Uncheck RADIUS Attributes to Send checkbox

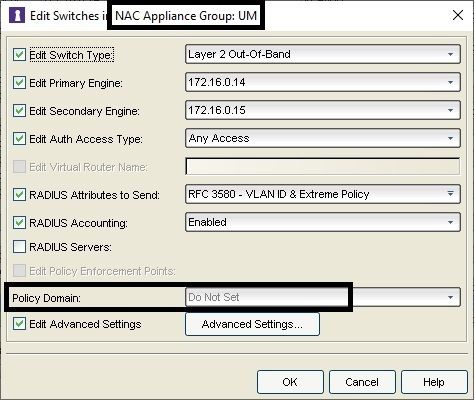tap(19, 195)
